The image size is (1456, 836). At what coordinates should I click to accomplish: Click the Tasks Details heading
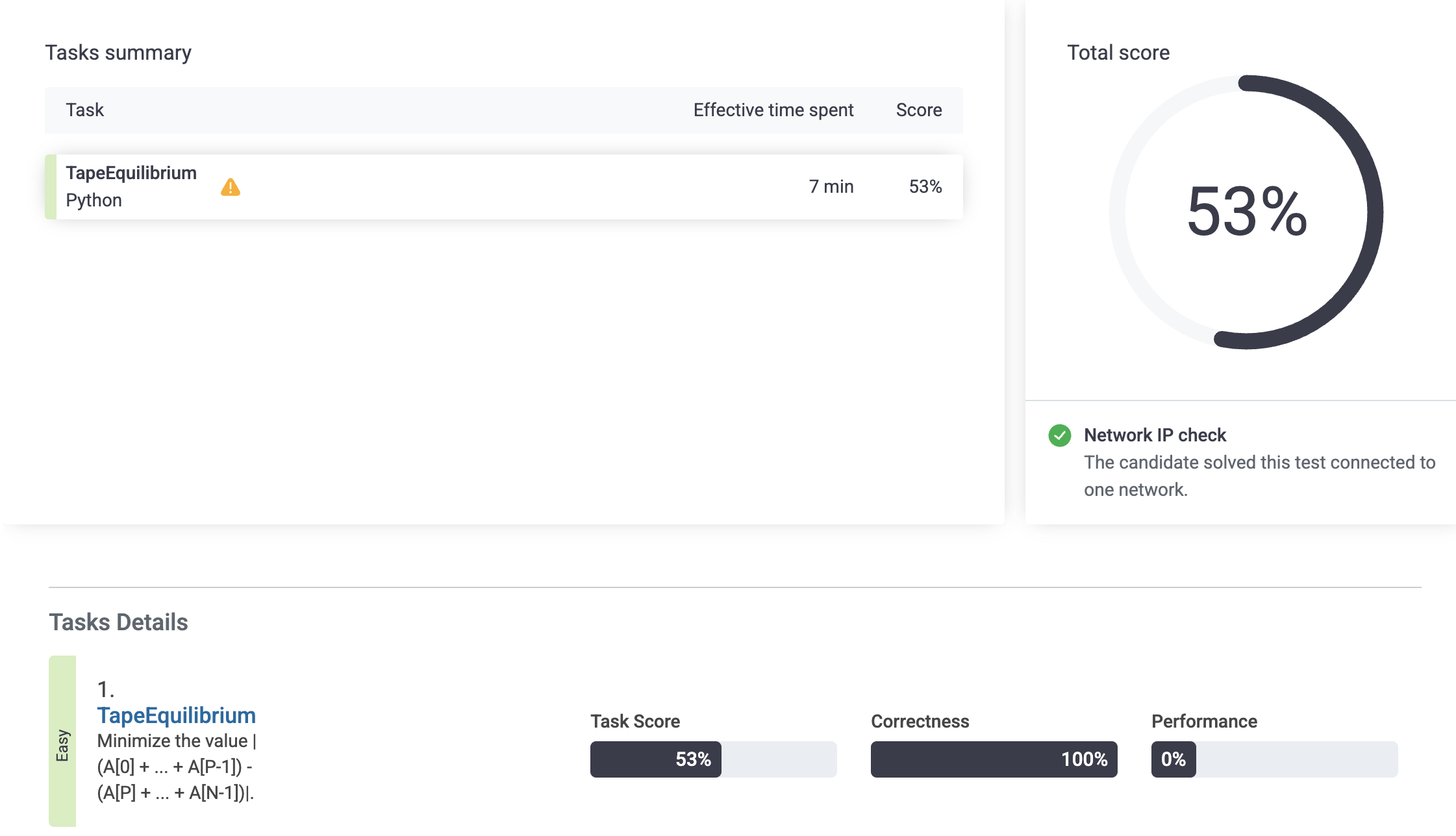pyautogui.click(x=118, y=622)
